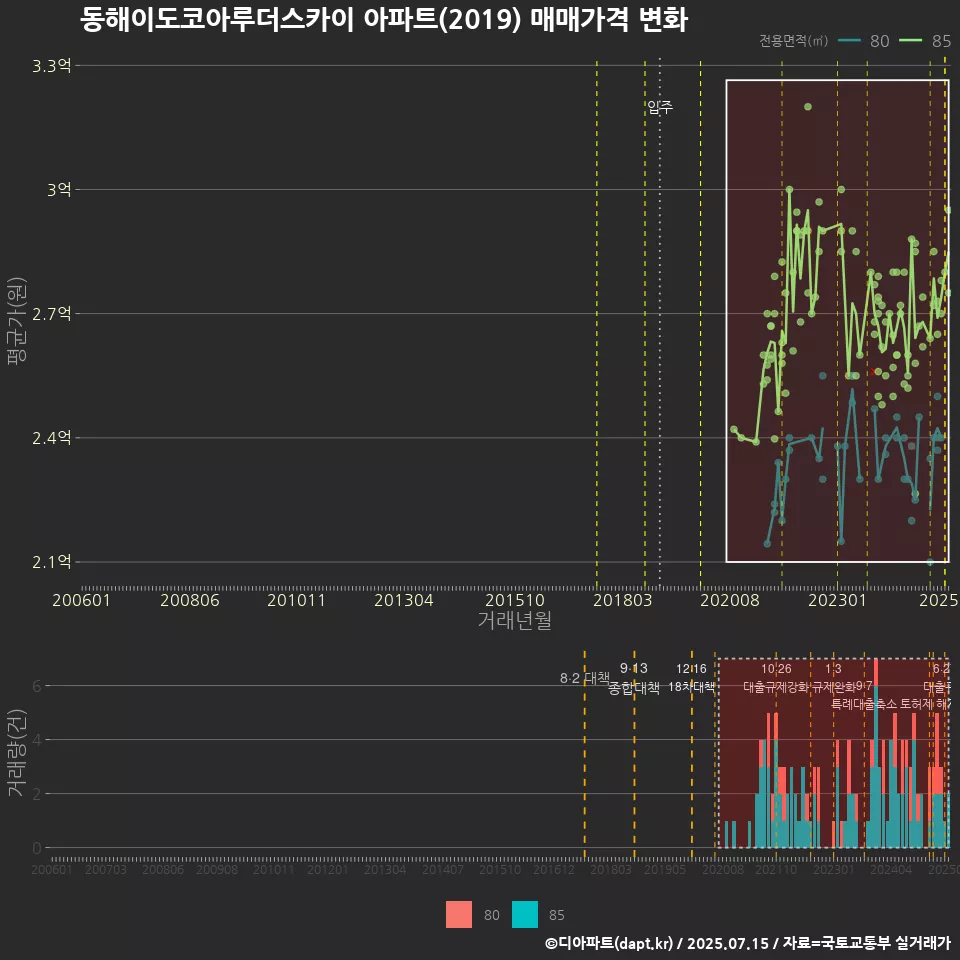Click the 3억 y-axis label
Image resolution: width=960 pixels, height=960 pixels.
tap(59, 190)
